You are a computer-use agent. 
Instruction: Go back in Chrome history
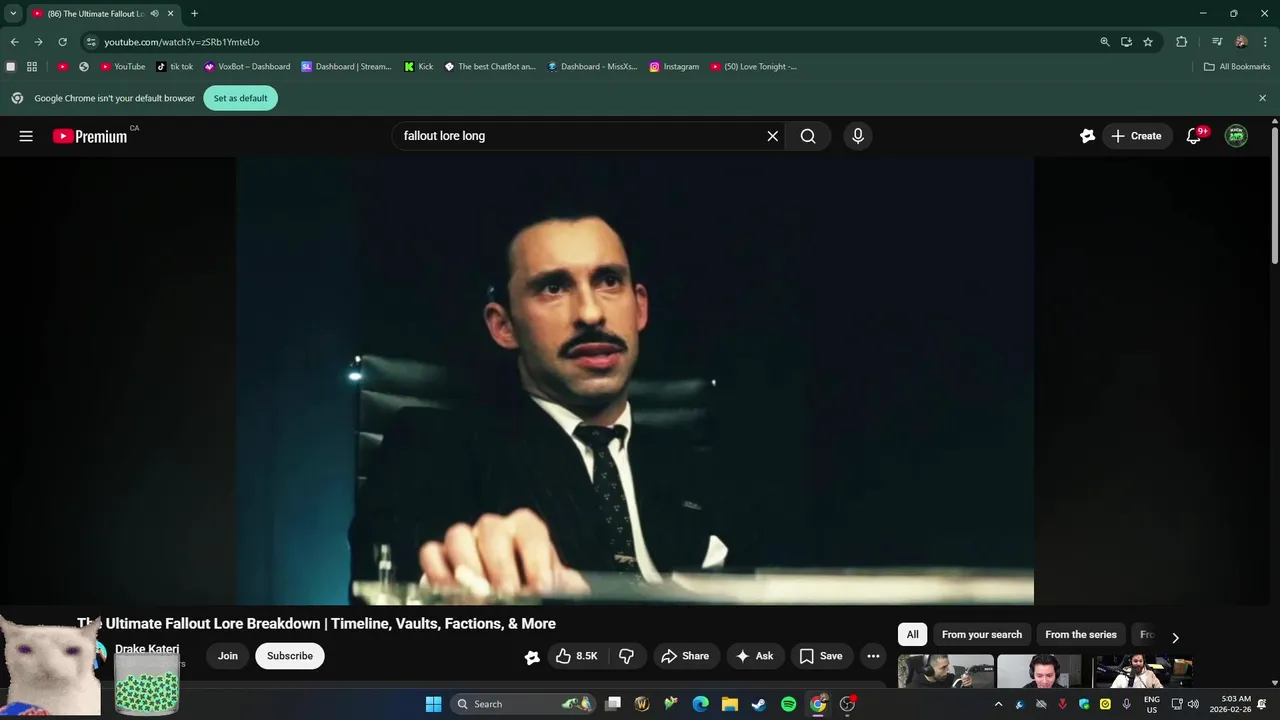click(14, 42)
